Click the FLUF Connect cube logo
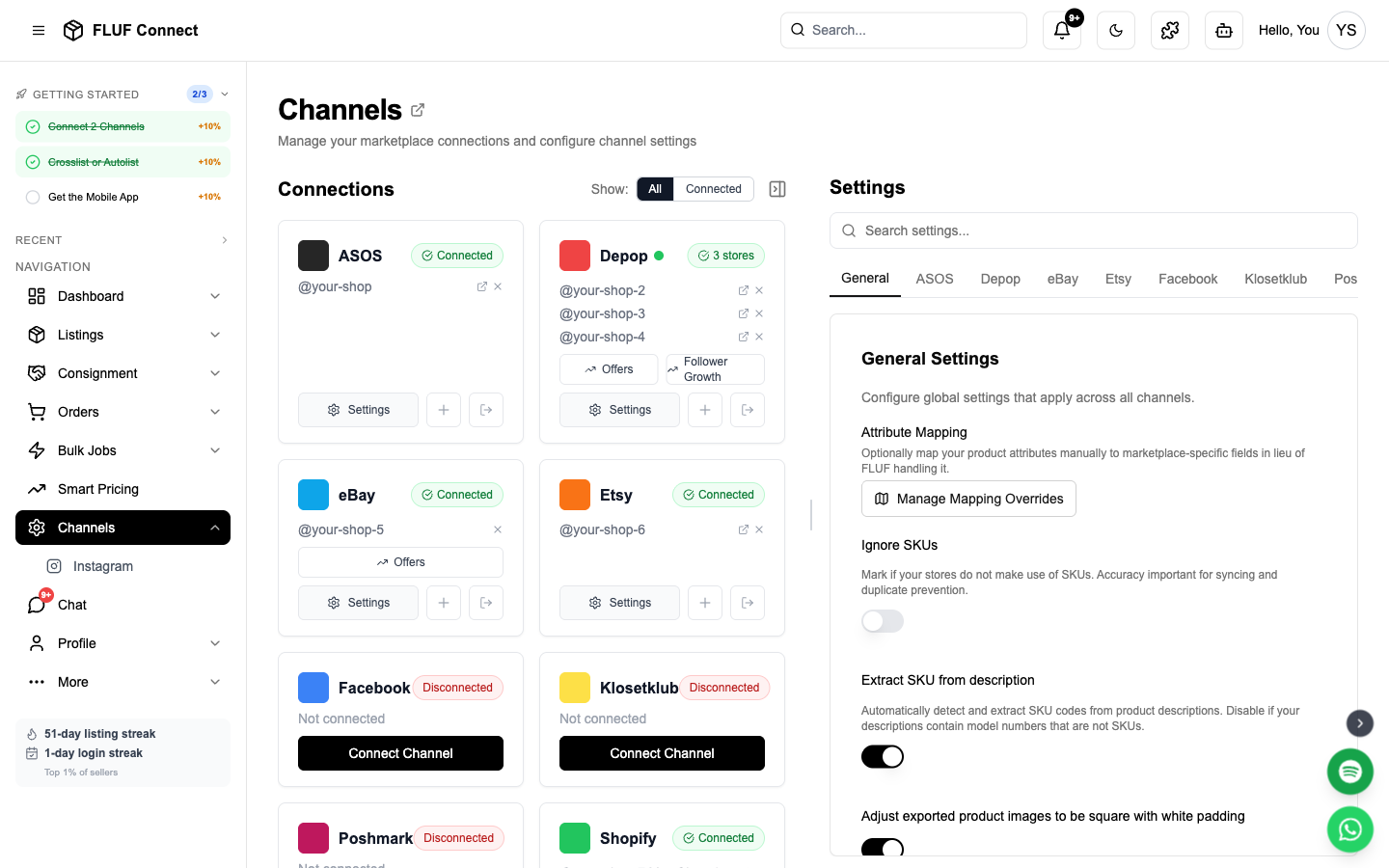This screenshot has height=868, width=1389. (x=73, y=30)
